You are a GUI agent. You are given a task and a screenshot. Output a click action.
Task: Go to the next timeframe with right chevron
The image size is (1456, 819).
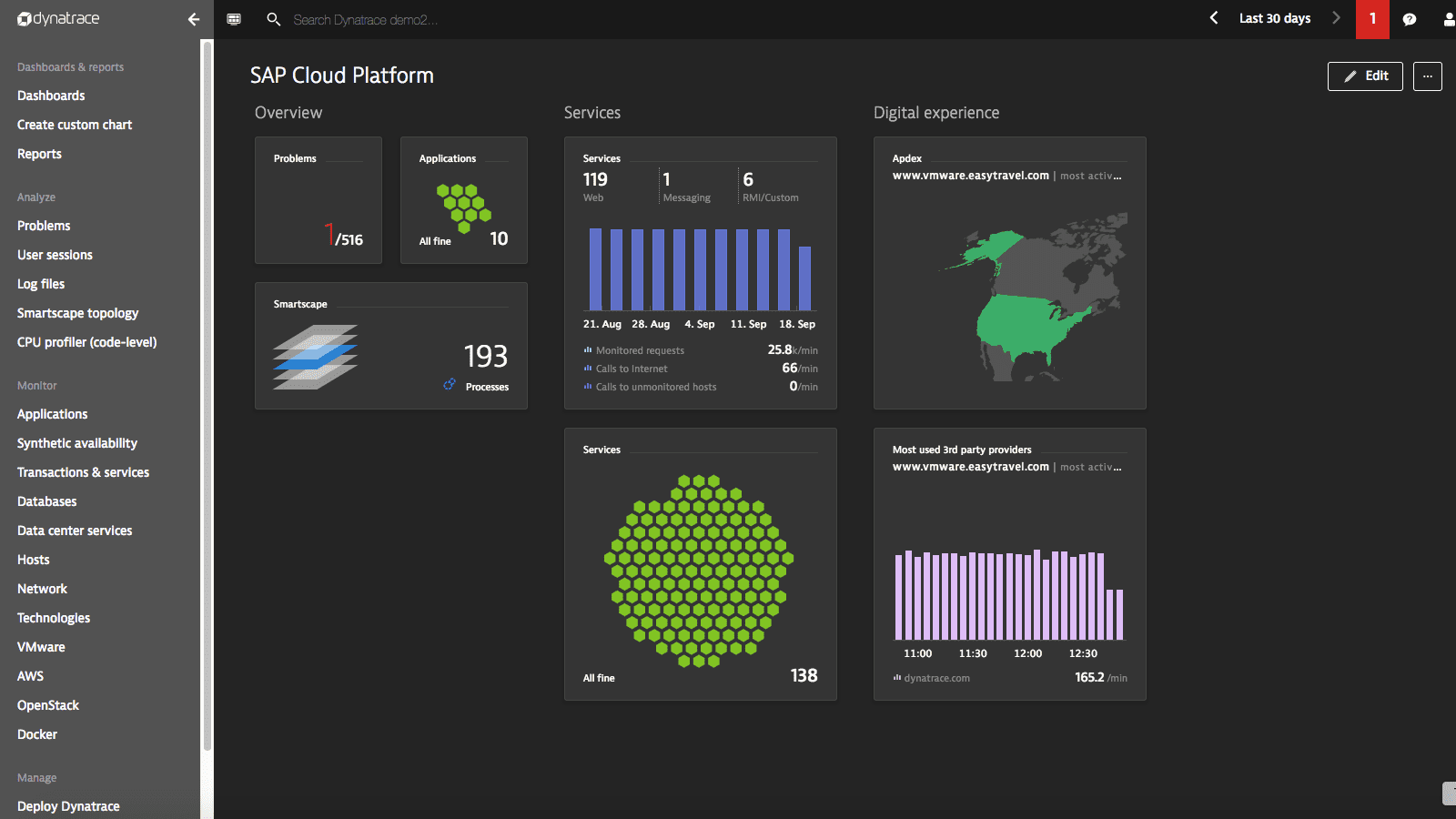pyautogui.click(x=1336, y=18)
